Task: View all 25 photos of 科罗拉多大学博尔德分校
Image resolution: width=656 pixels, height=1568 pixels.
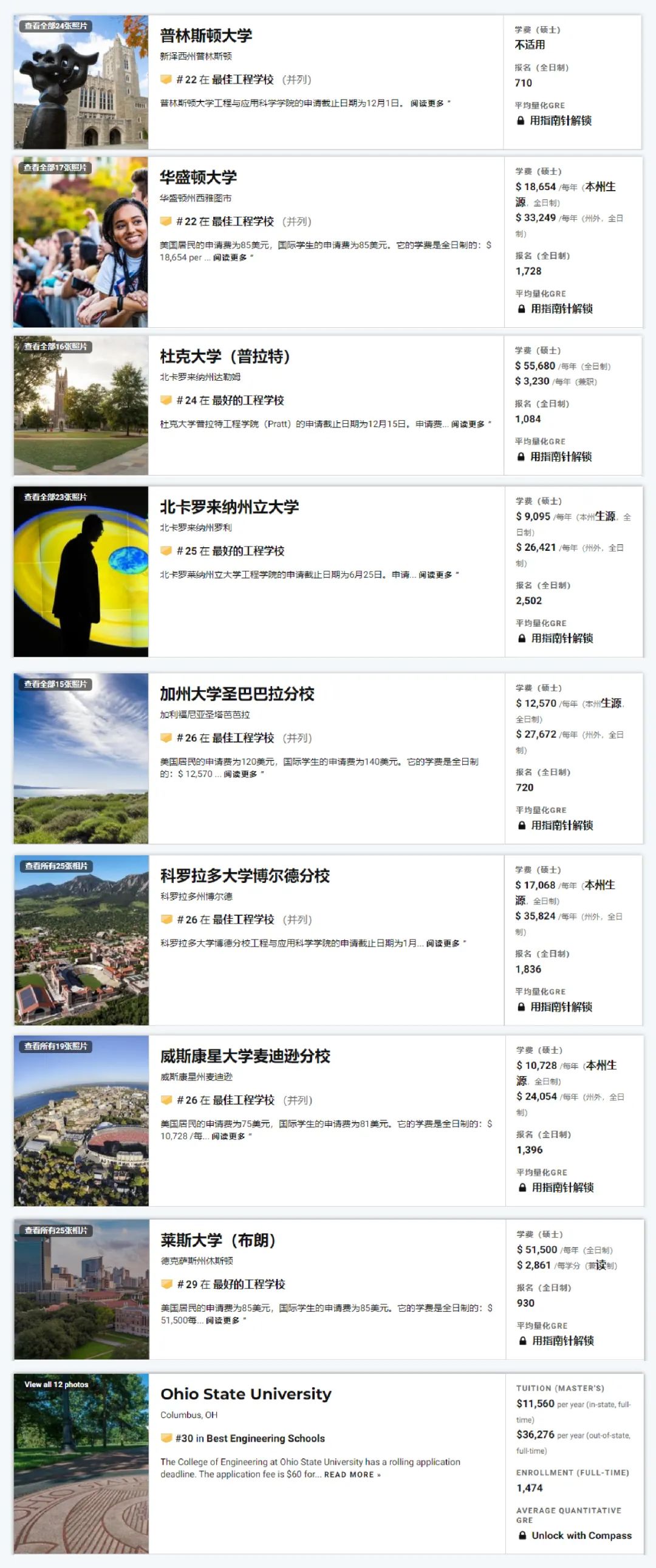Action: point(56,866)
